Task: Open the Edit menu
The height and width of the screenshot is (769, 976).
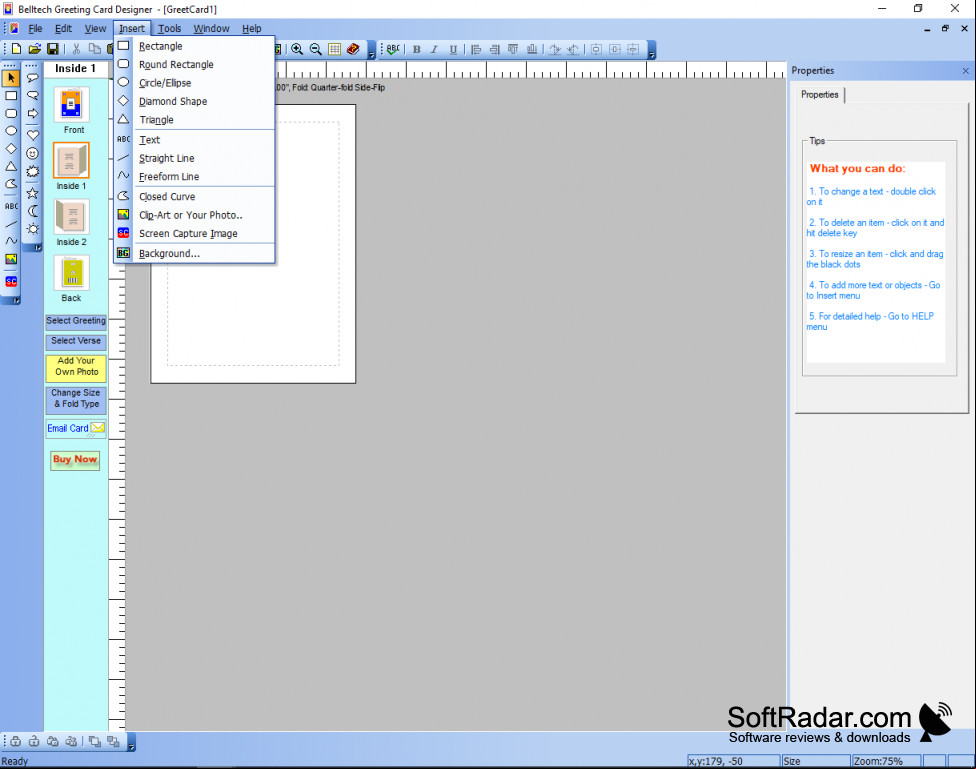Action: [x=63, y=29]
